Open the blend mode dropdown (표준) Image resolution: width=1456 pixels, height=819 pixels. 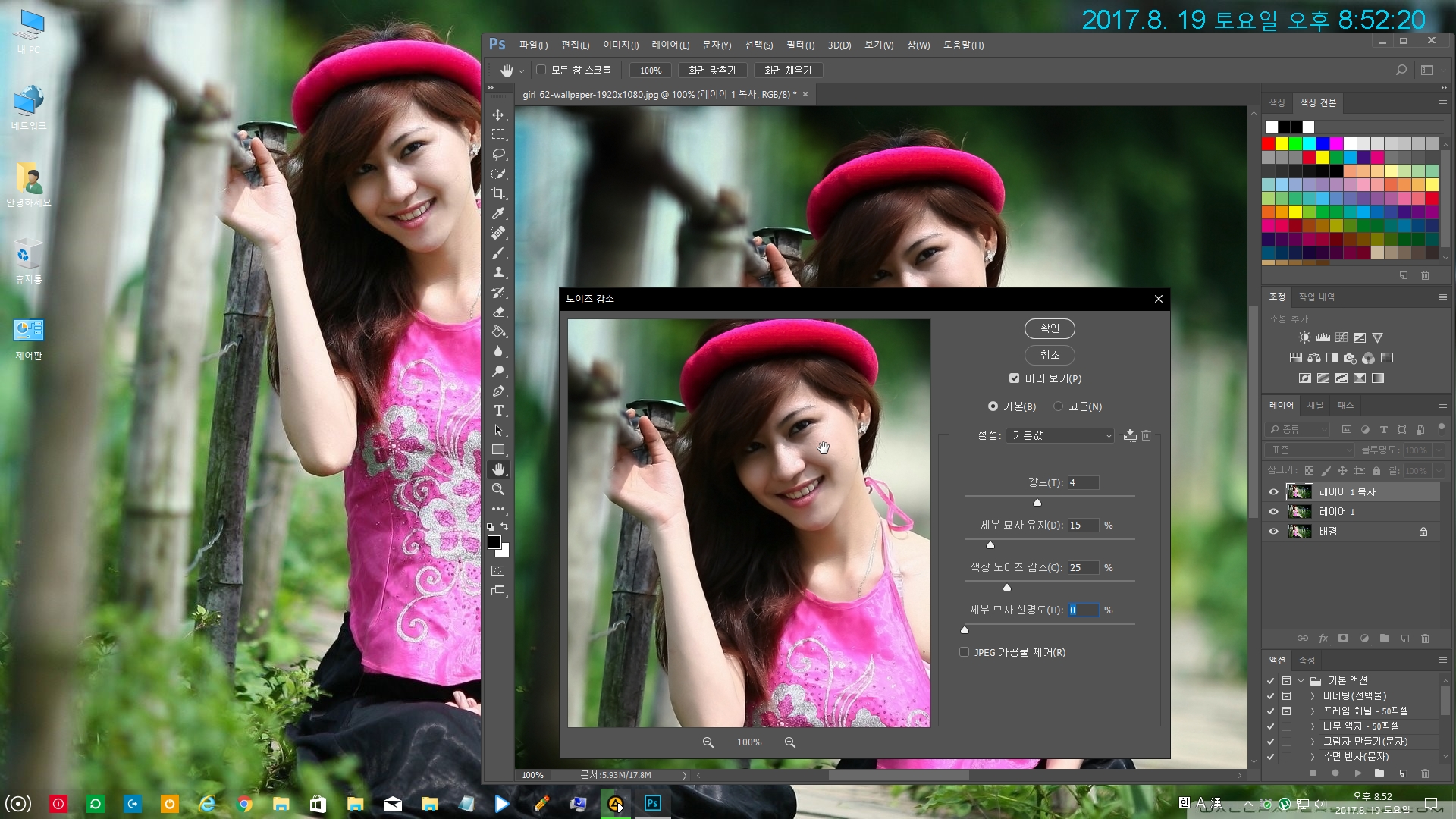pos(1310,450)
